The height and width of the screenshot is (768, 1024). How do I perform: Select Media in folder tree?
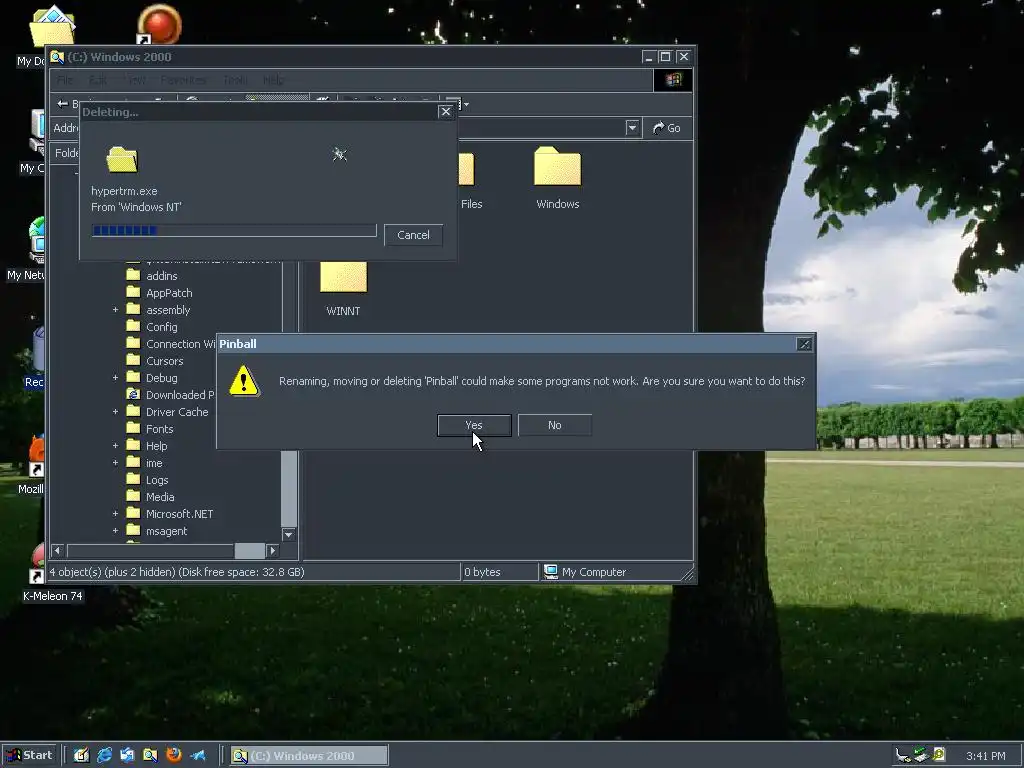pos(160,497)
